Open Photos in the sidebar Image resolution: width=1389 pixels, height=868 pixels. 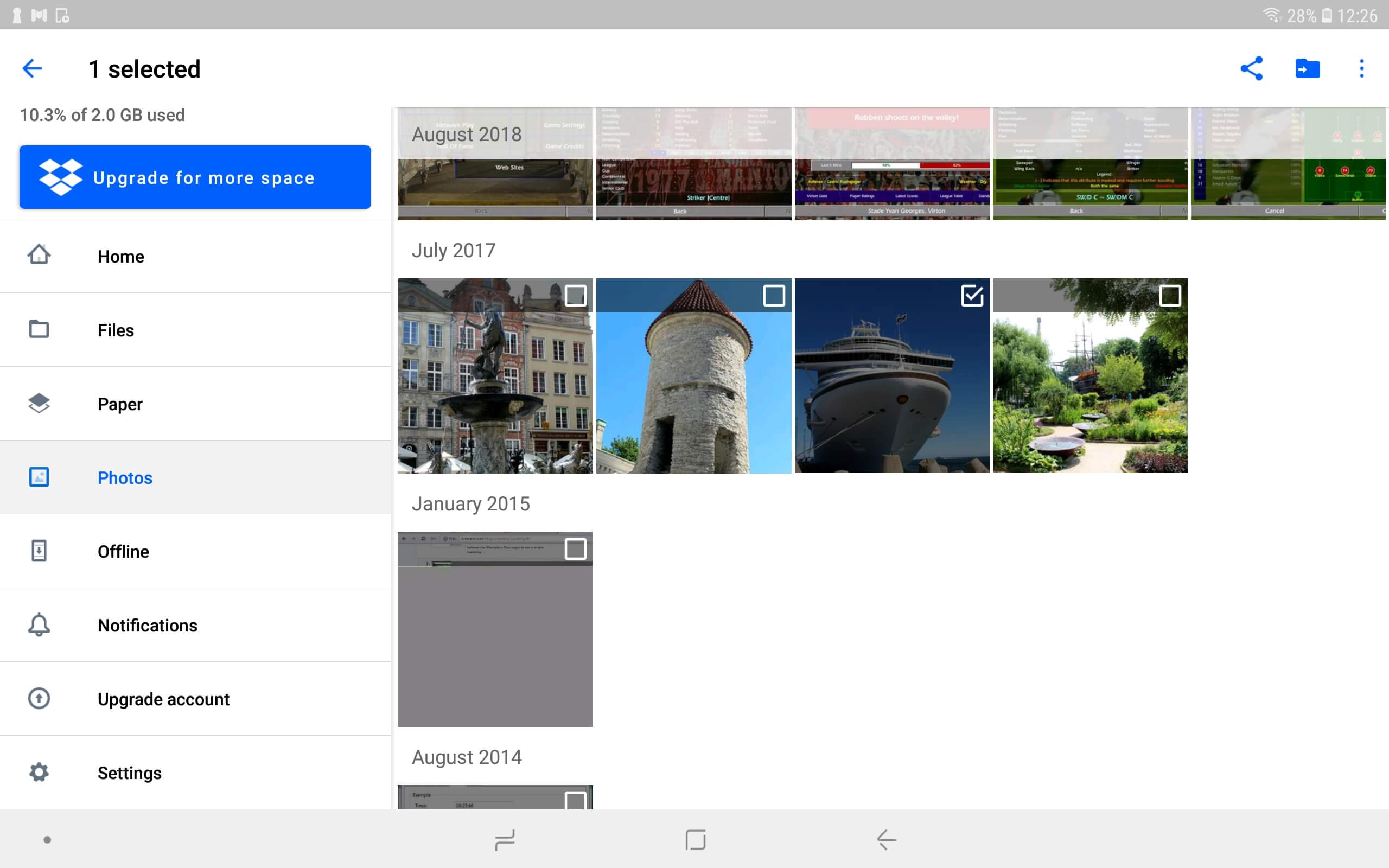tap(195, 477)
